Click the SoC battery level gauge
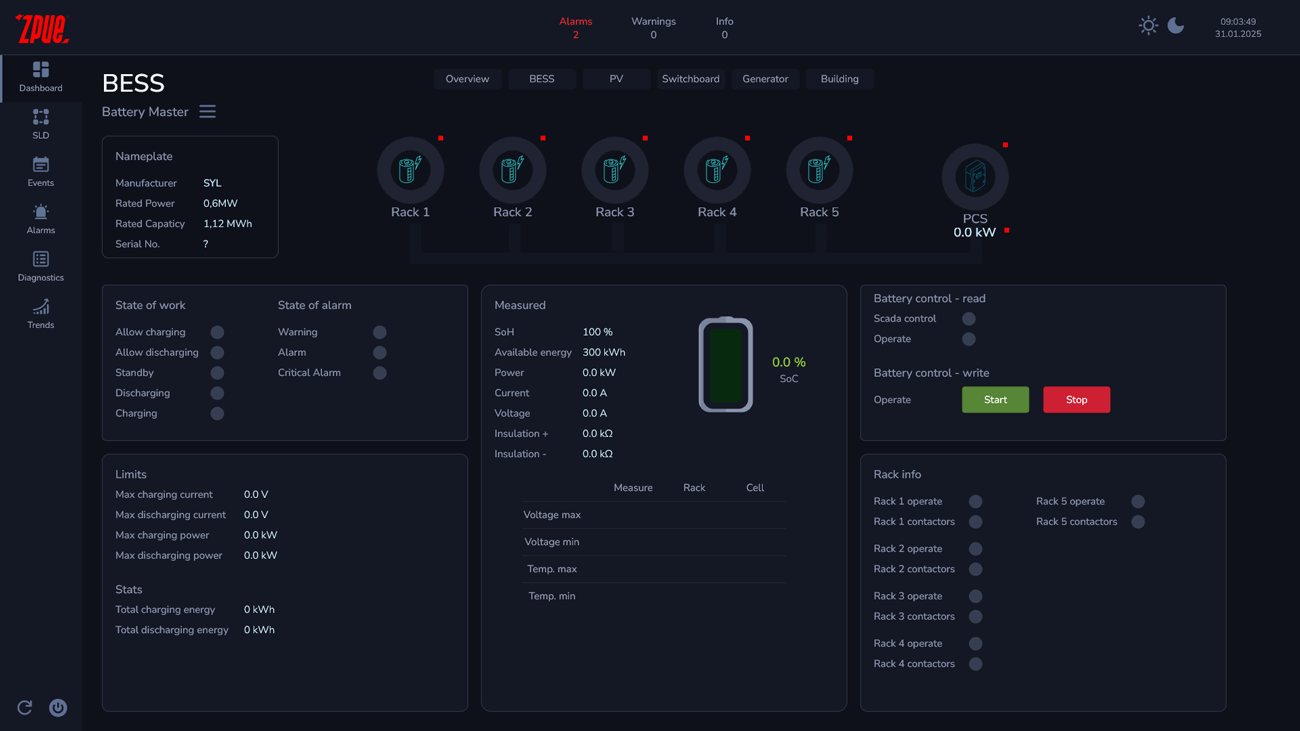Viewport: 1300px width, 731px height. coord(725,365)
